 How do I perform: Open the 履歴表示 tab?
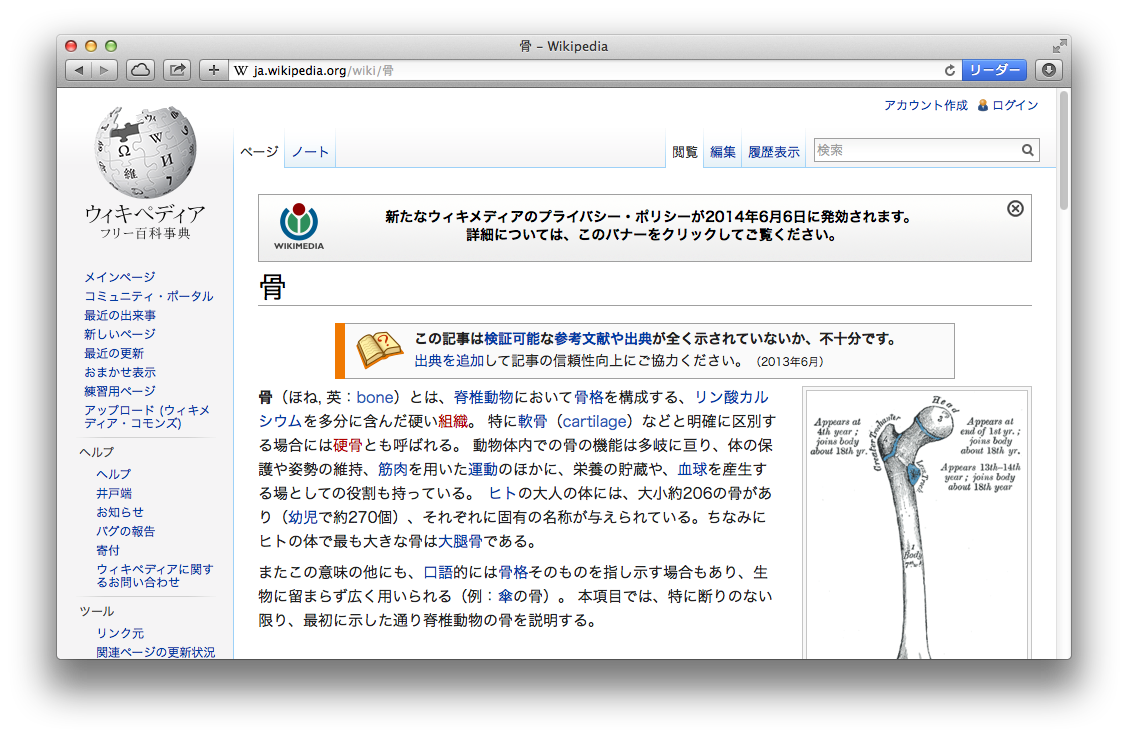click(773, 152)
